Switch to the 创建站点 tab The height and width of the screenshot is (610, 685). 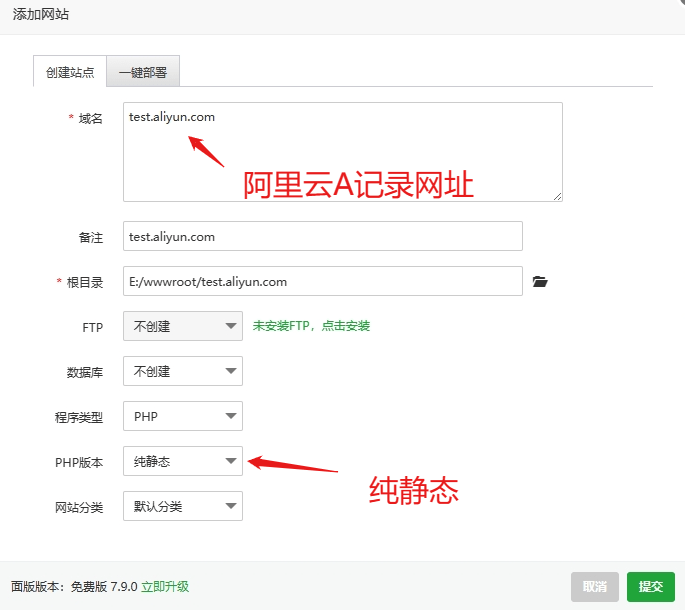70,72
